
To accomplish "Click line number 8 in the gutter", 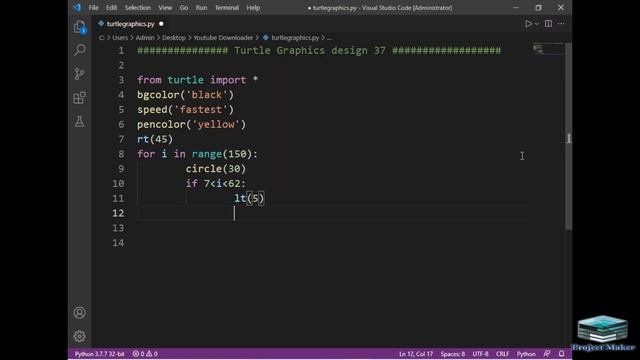I will (121, 154).
